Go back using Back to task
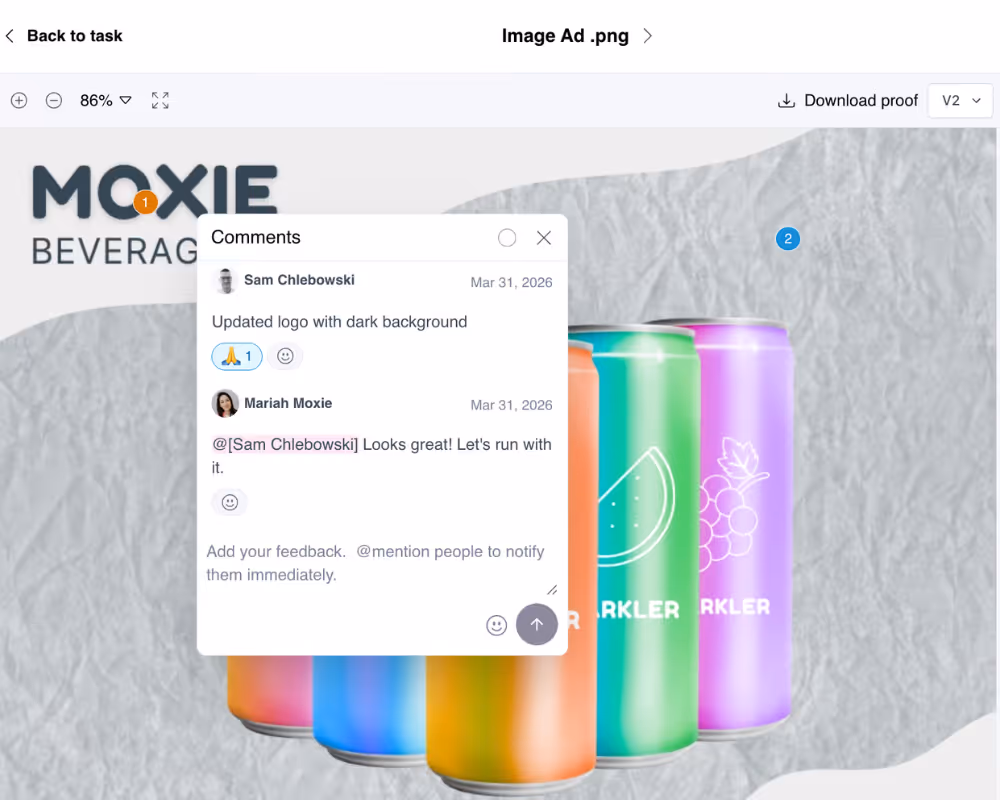The height and width of the screenshot is (800, 1000). [64, 36]
